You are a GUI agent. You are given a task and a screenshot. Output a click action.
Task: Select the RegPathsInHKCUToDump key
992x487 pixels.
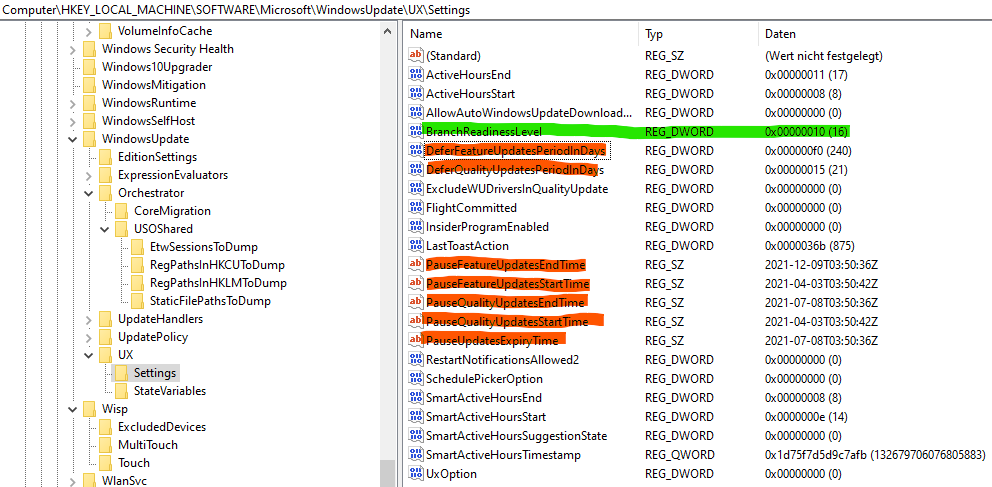(217, 265)
